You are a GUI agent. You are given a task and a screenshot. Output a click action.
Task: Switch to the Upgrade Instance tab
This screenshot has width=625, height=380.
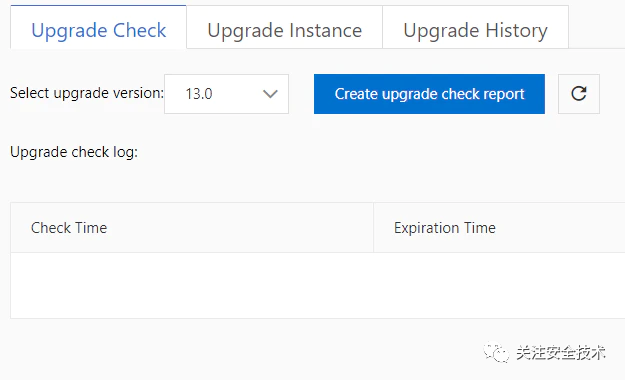pos(284,30)
